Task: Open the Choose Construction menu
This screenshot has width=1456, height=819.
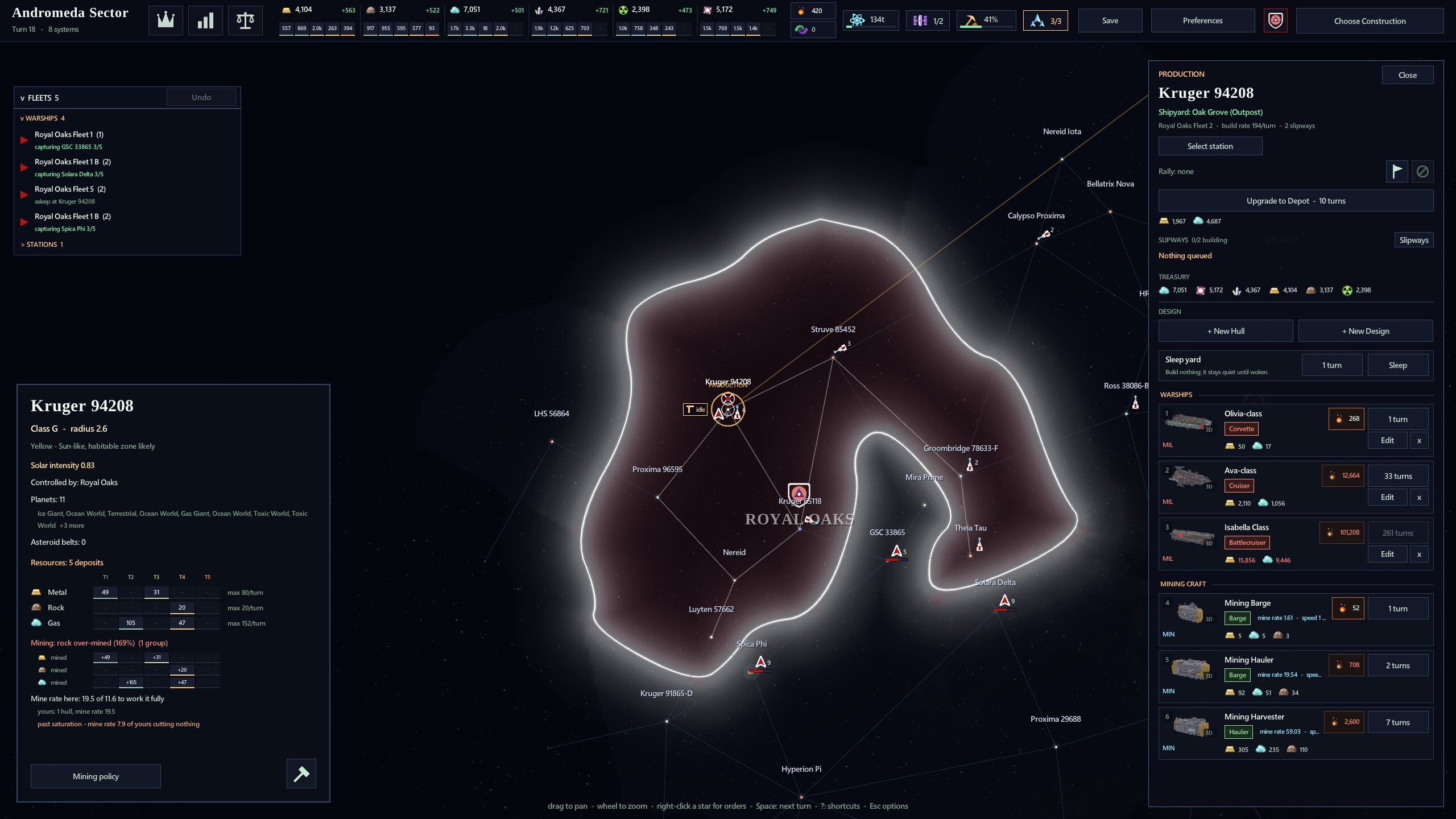Action: [1370, 21]
